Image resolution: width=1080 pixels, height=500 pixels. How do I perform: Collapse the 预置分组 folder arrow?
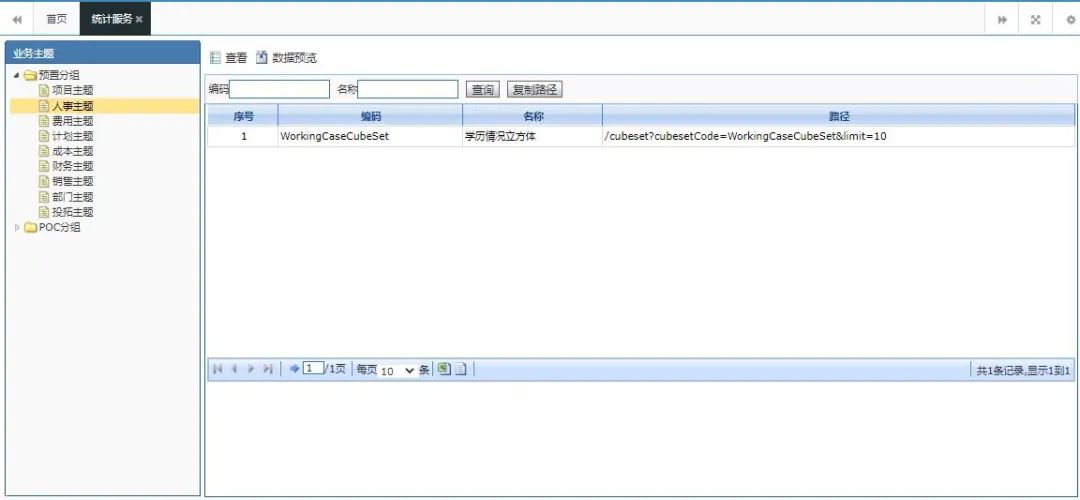tap(17, 75)
